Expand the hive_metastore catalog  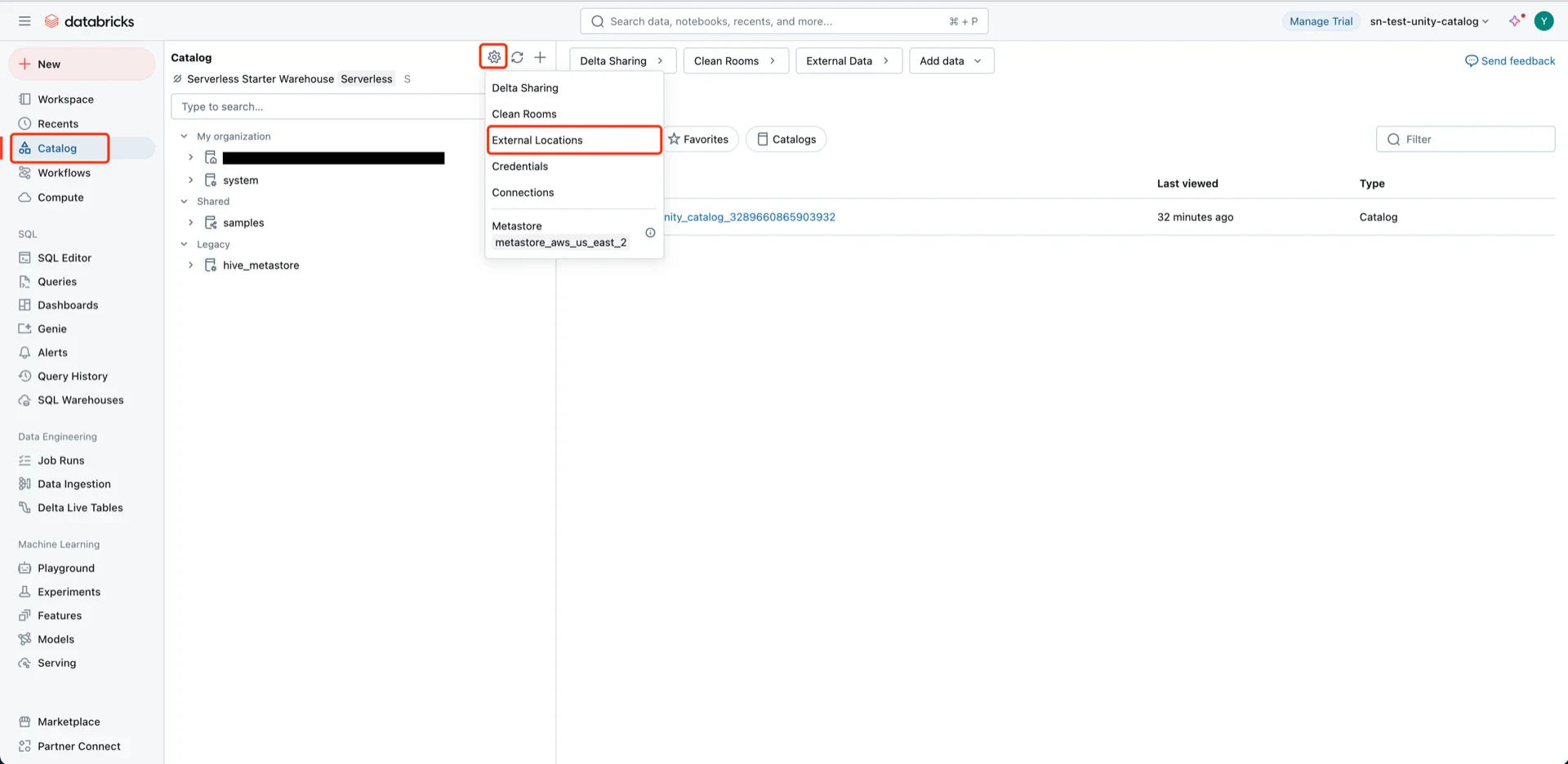tap(190, 266)
